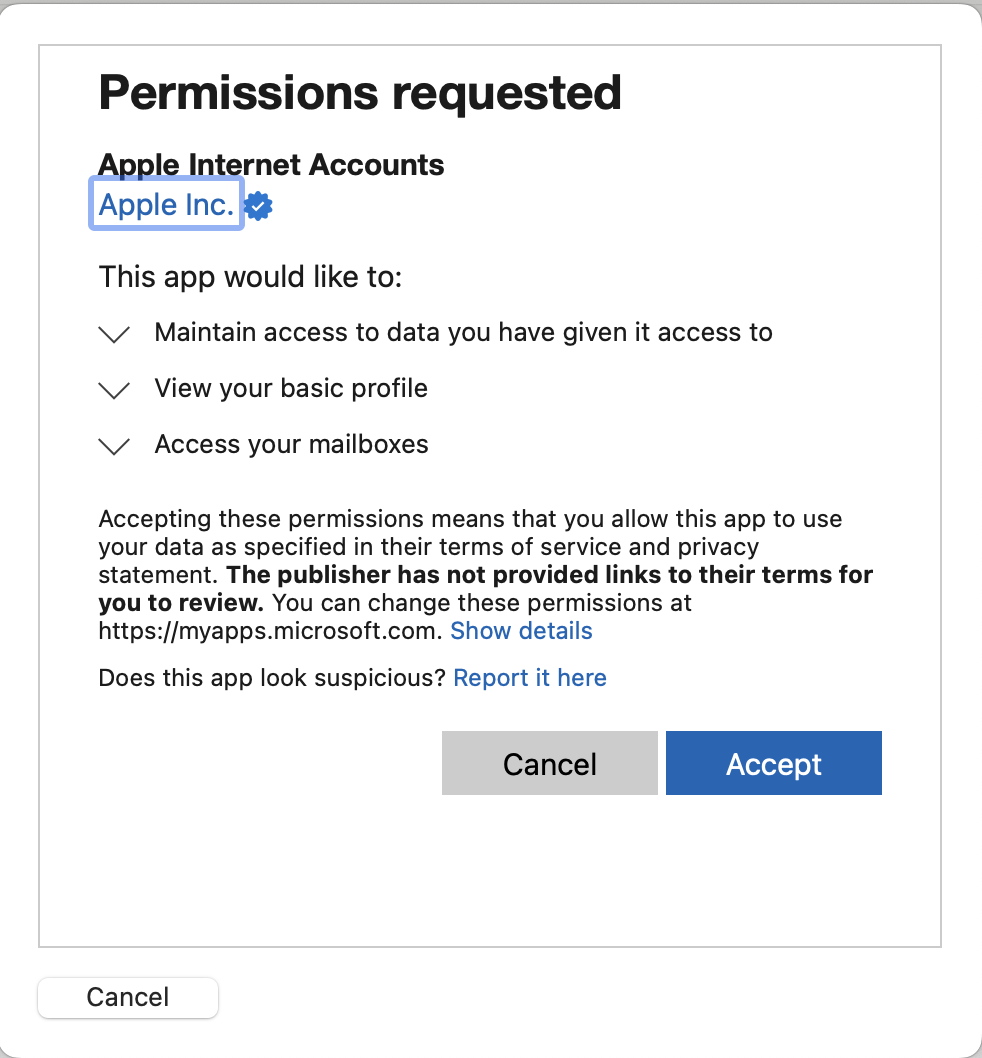Click the Cancel button below the permissions panel
The width and height of the screenshot is (982, 1058).
click(128, 997)
